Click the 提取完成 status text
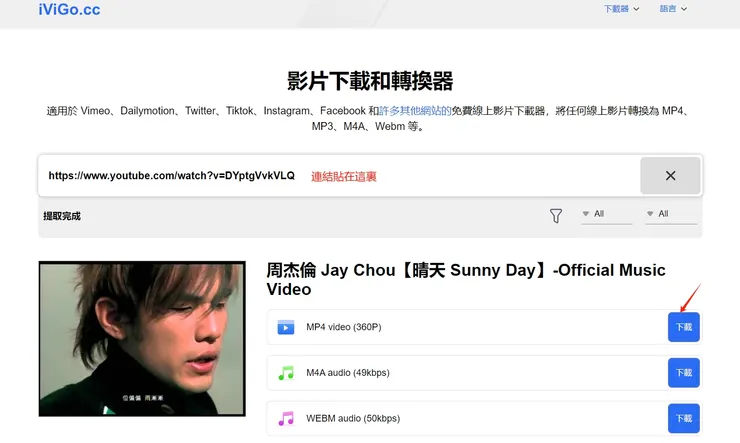The width and height of the screenshot is (740, 443). pyautogui.click(x=62, y=216)
